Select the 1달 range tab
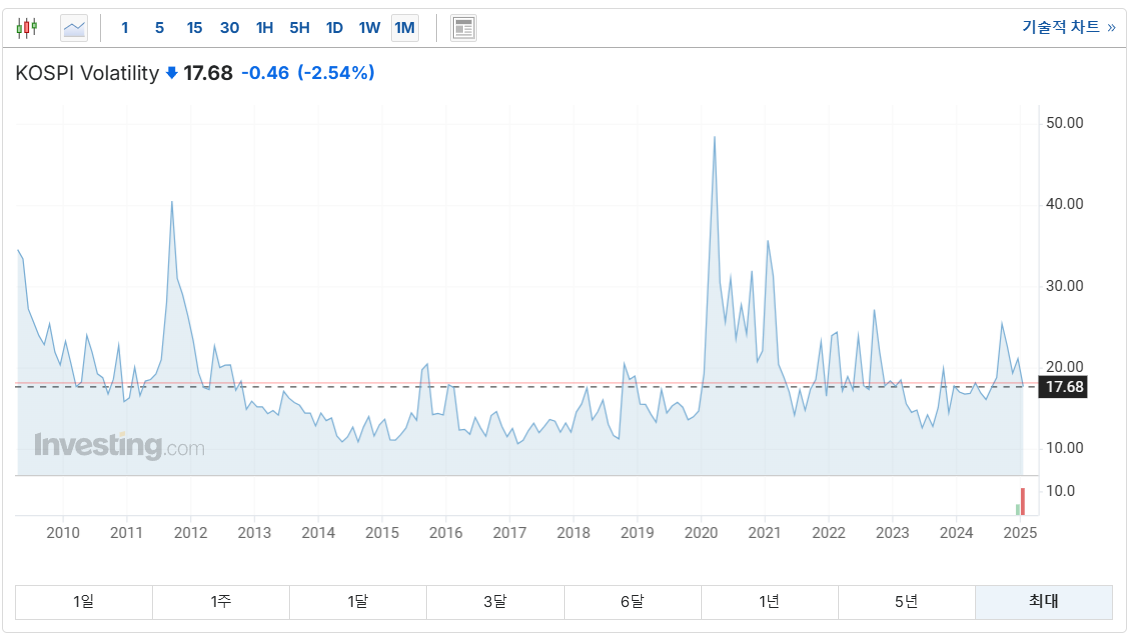The height and width of the screenshot is (643, 1134). 358,602
